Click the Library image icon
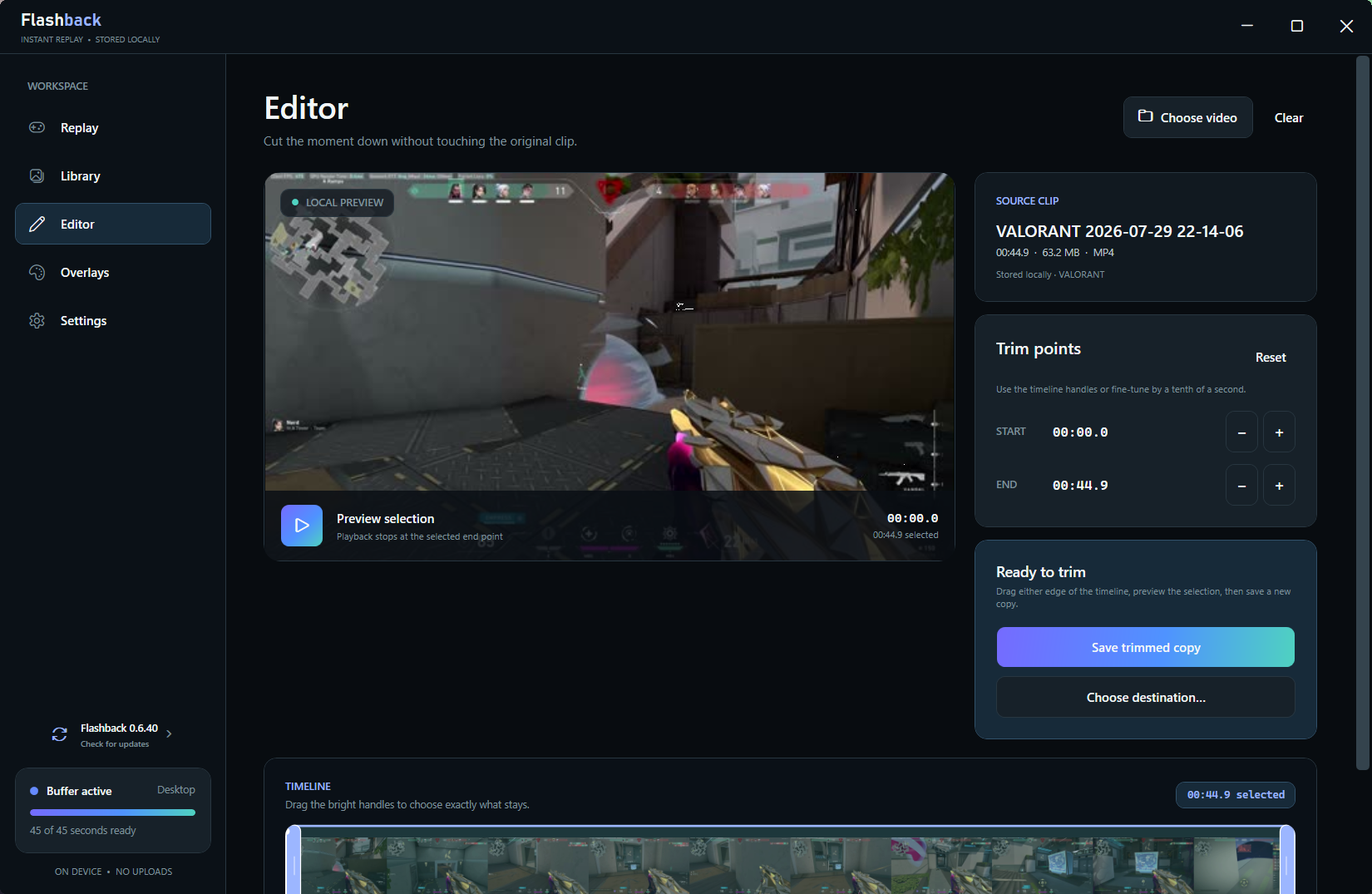Screen dimensions: 1372x894 (x=37, y=175)
